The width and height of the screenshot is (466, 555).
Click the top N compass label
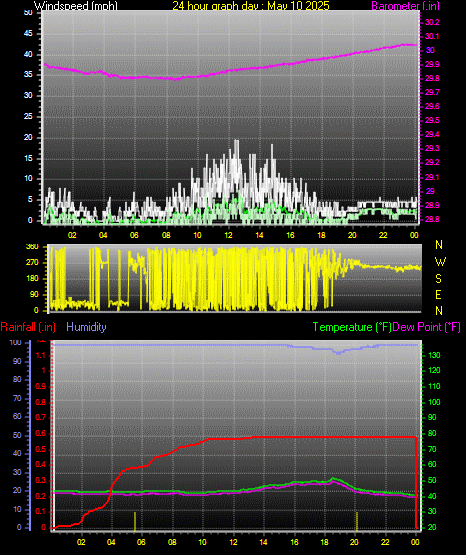pos(439,245)
